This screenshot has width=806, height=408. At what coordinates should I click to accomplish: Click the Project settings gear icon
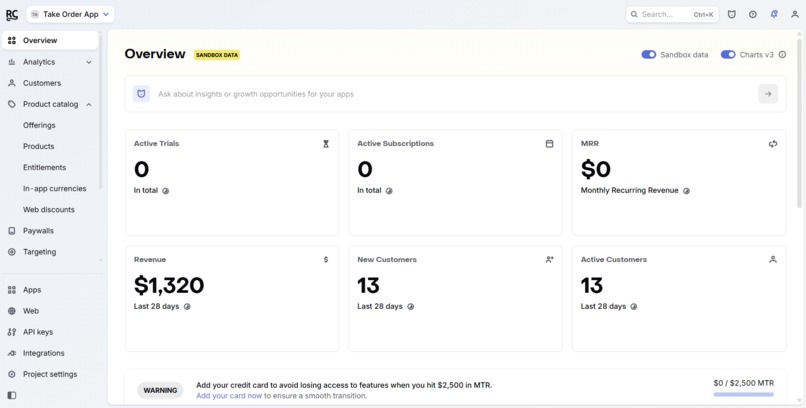click(12, 374)
